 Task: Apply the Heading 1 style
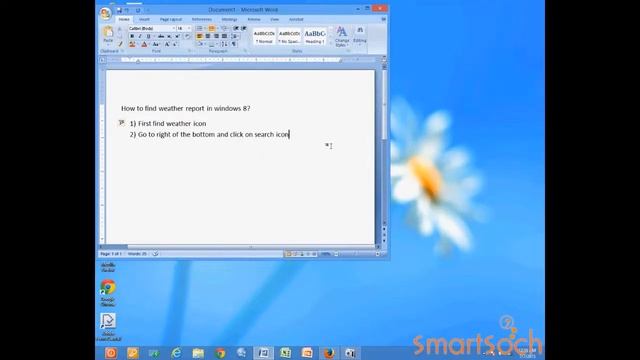point(315,36)
